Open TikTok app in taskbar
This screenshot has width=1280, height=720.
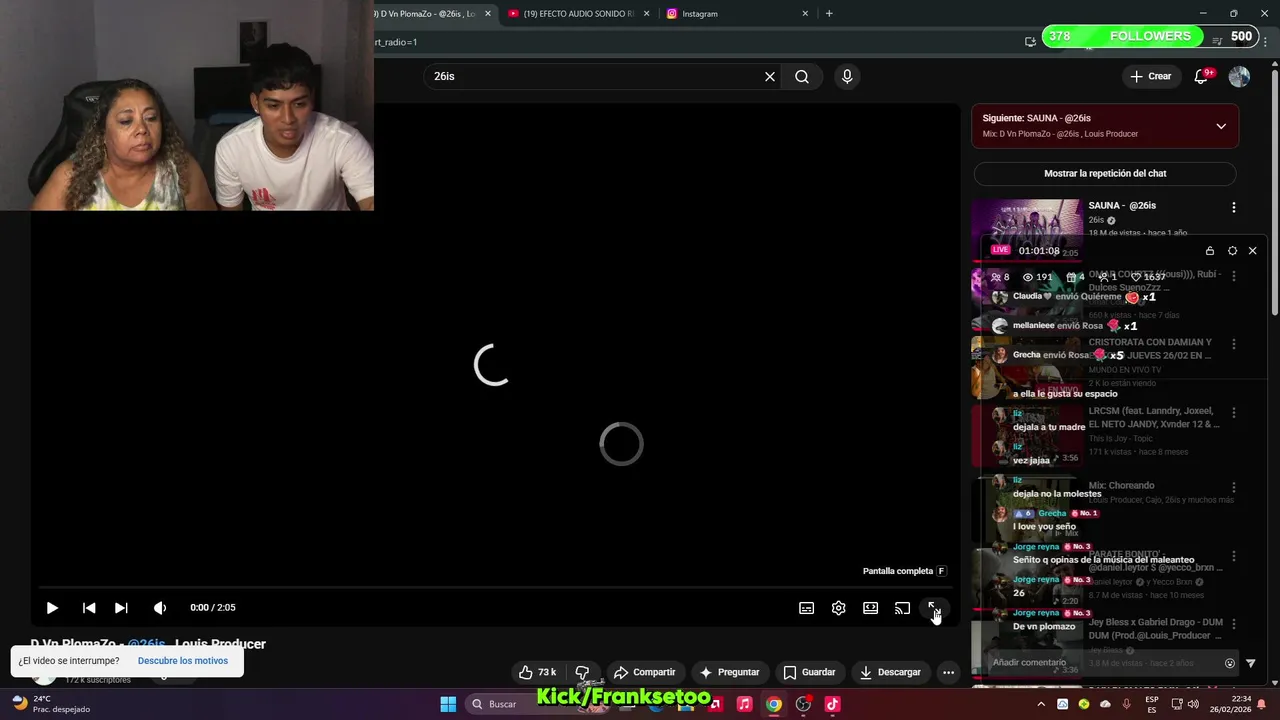pos(832,704)
